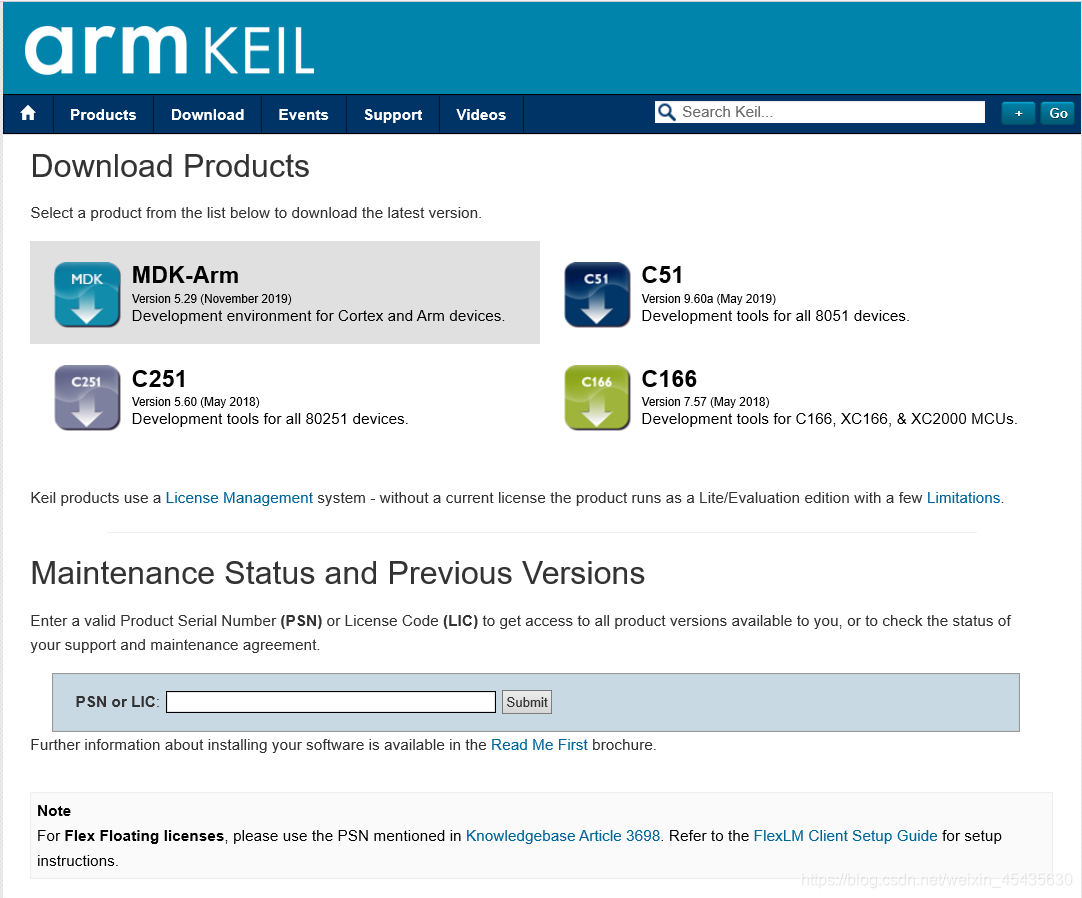Open the Download menu
Image resolution: width=1082 pixels, height=898 pixels.
(x=208, y=115)
